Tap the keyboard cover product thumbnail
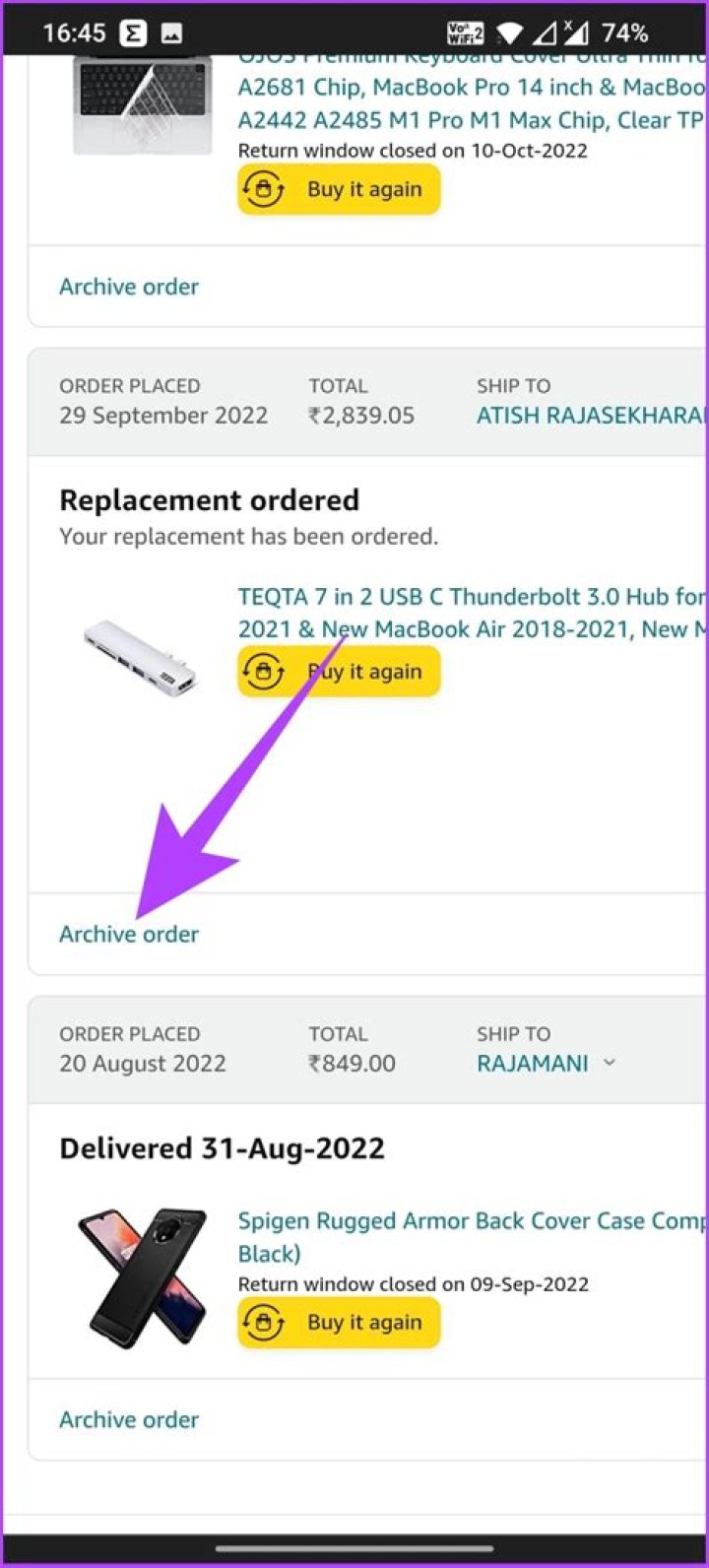Screen dimensions: 709x1568 tap(142, 103)
